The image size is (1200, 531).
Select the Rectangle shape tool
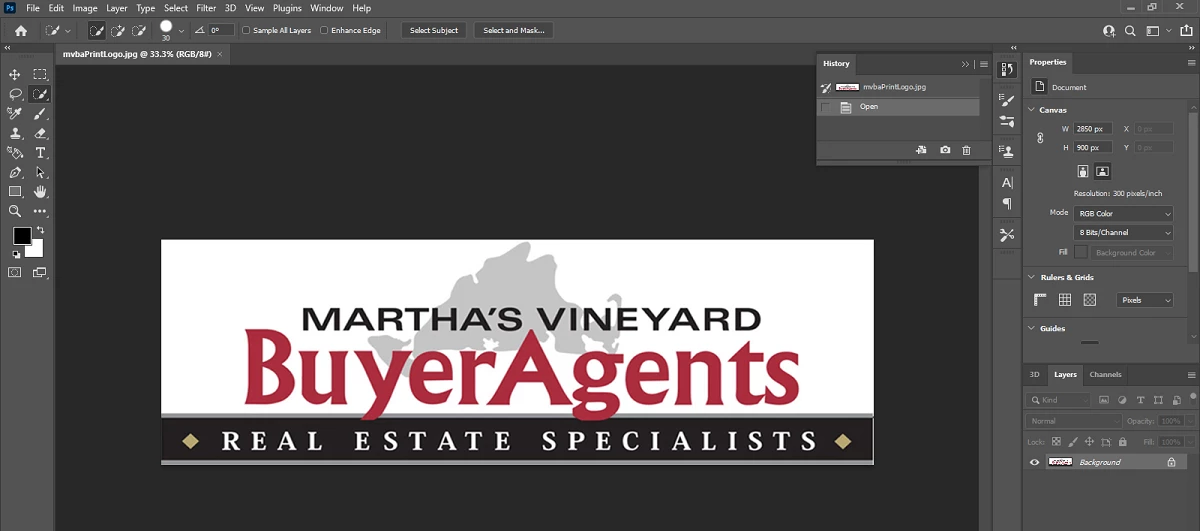pos(15,191)
